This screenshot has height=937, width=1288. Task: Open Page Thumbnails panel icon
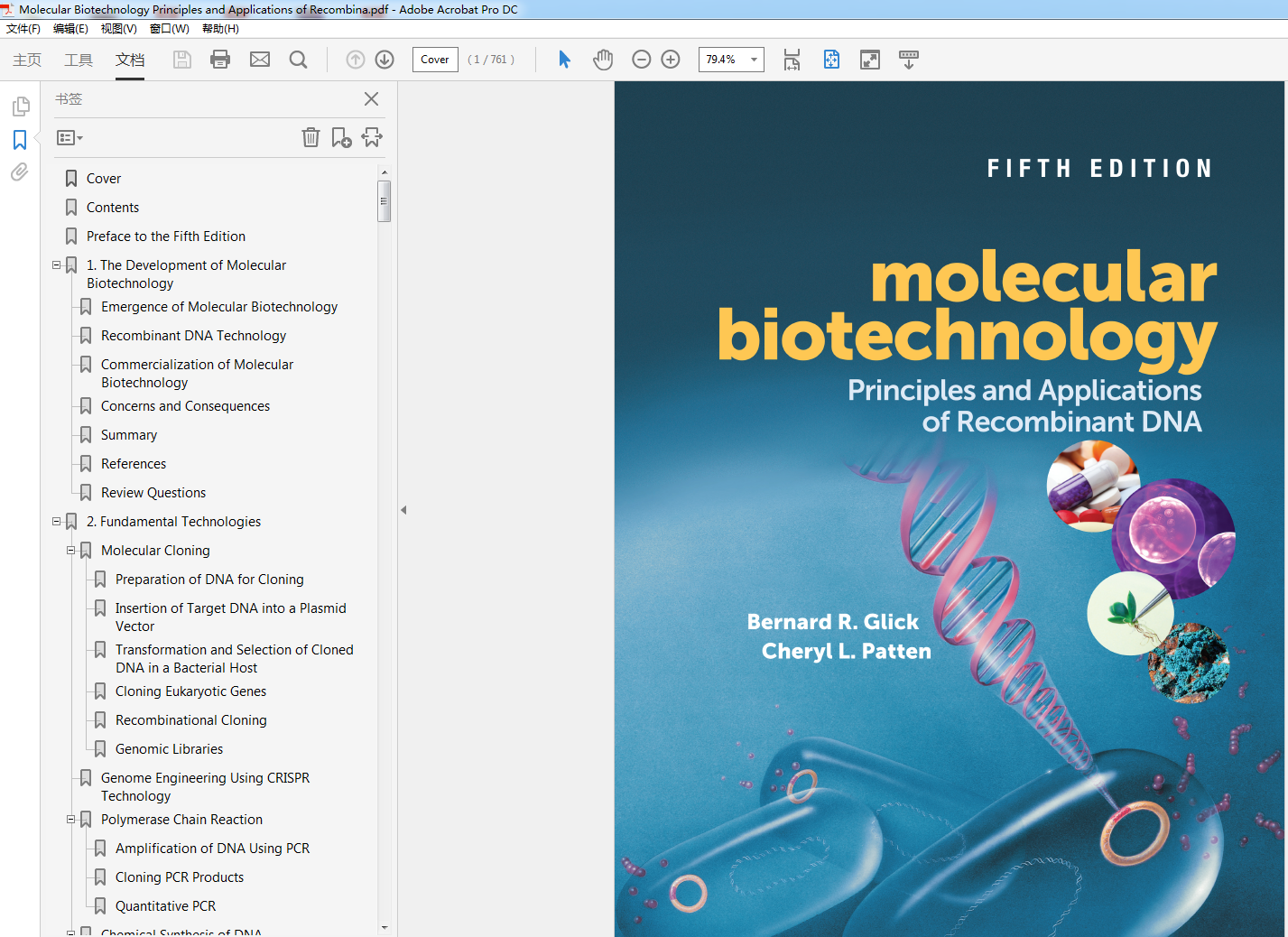click(20, 107)
